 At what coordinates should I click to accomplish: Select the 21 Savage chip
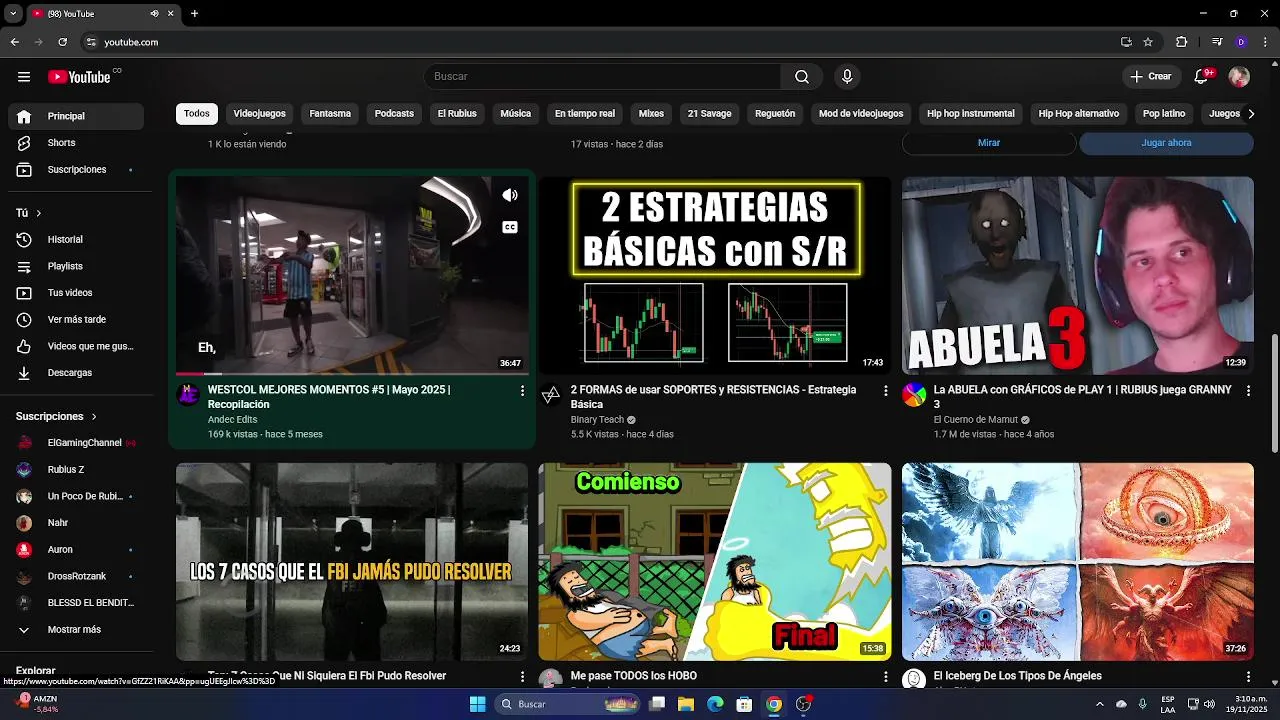pyautogui.click(x=710, y=114)
